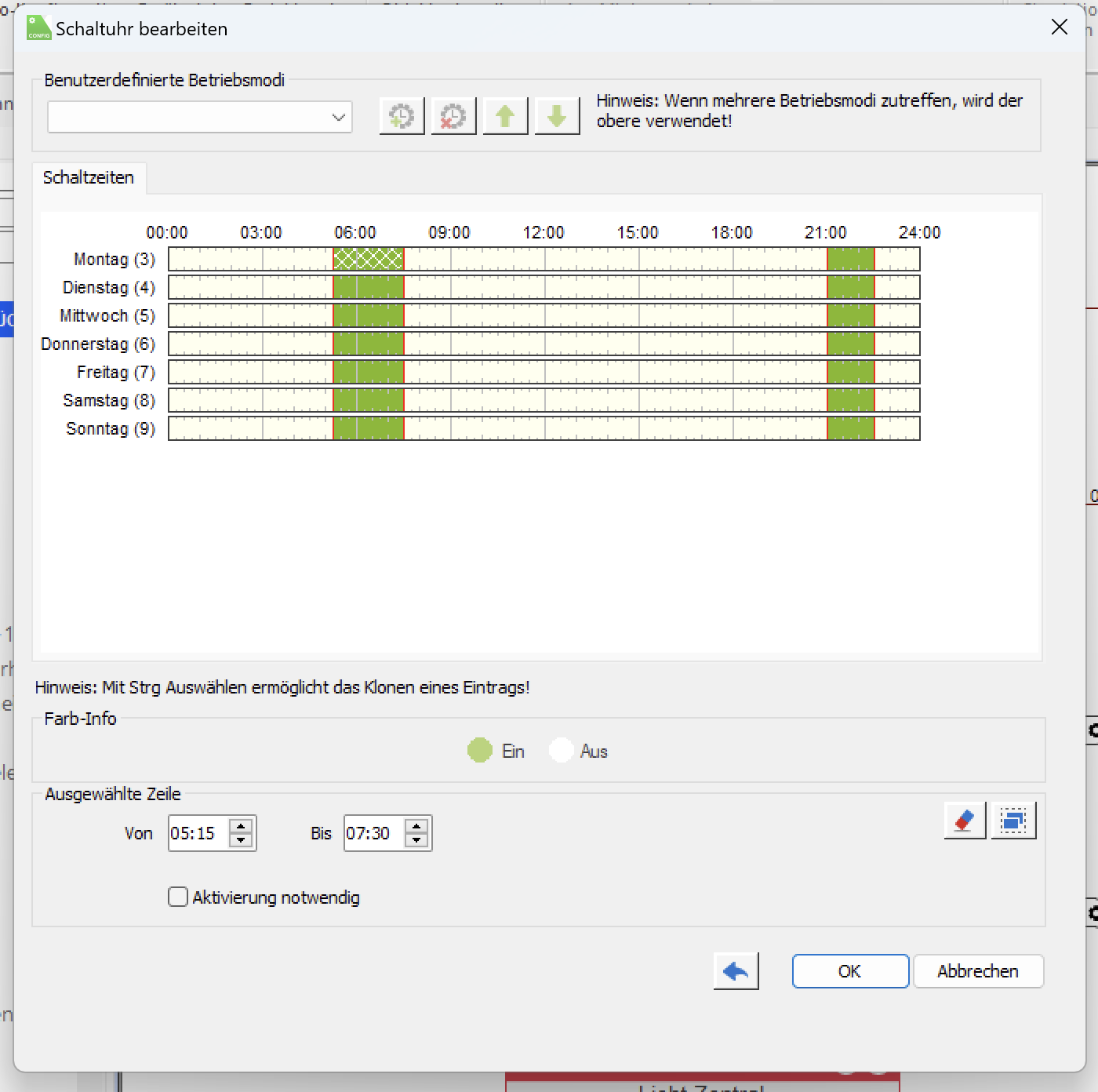Click the blue back arrow button
The height and width of the screenshot is (1092, 1098).
tap(736, 971)
